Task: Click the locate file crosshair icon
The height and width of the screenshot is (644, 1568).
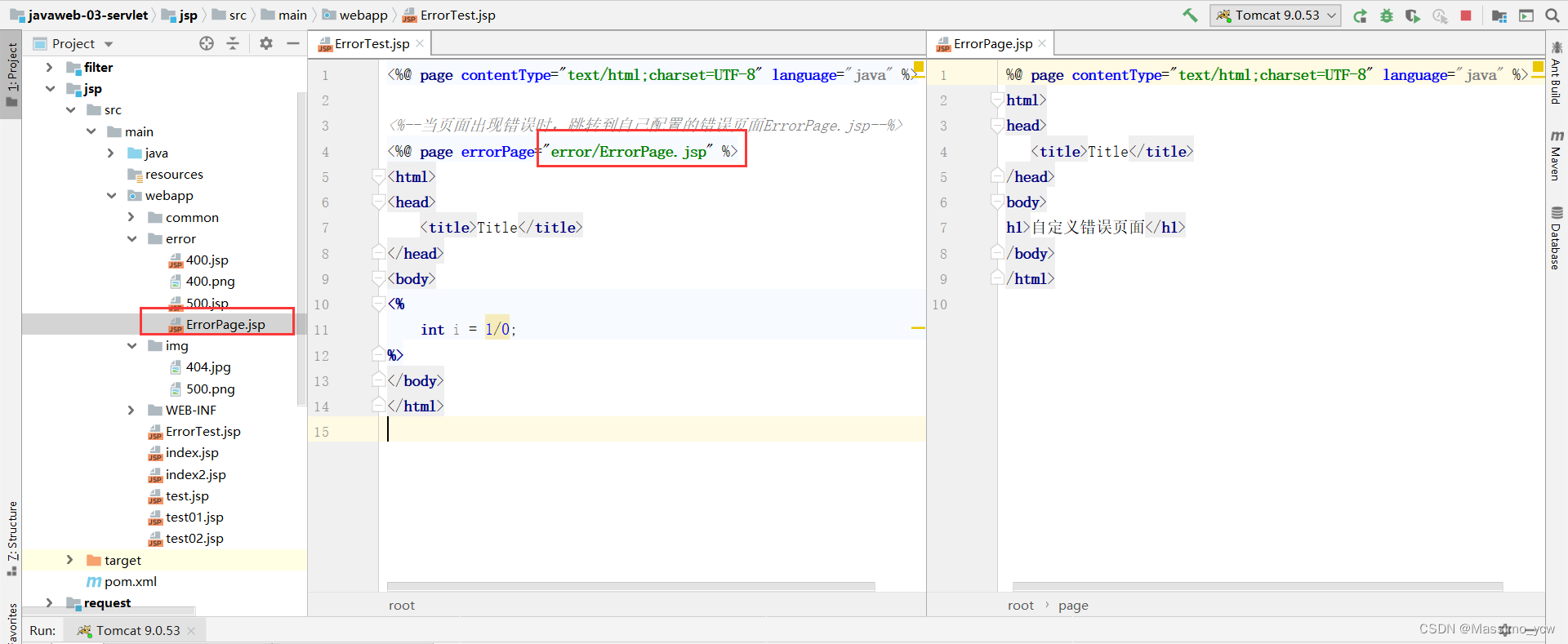Action: (x=207, y=43)
